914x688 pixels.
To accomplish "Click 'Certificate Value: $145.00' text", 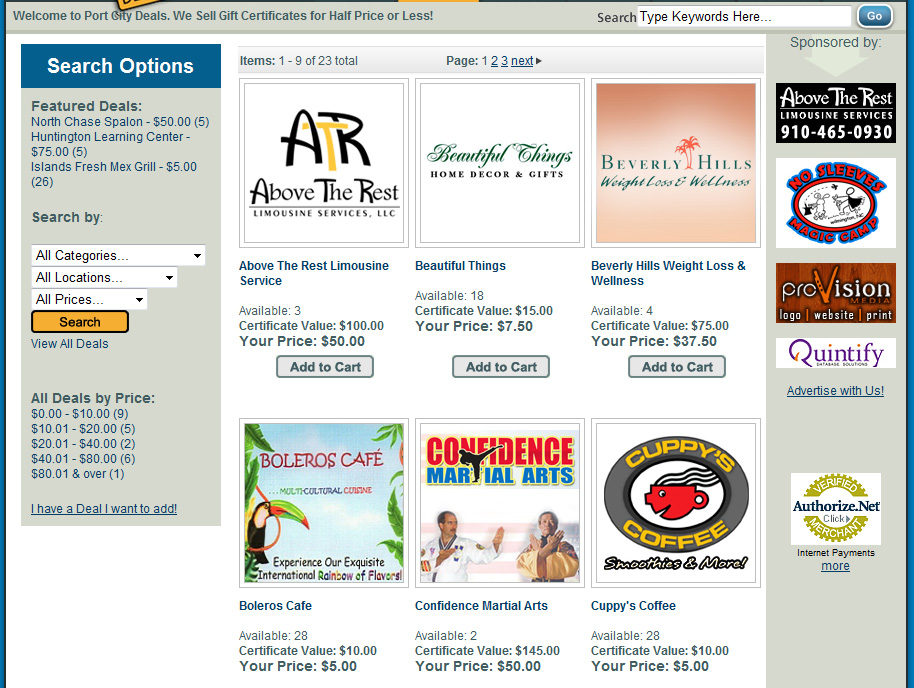I will point(487,651).
